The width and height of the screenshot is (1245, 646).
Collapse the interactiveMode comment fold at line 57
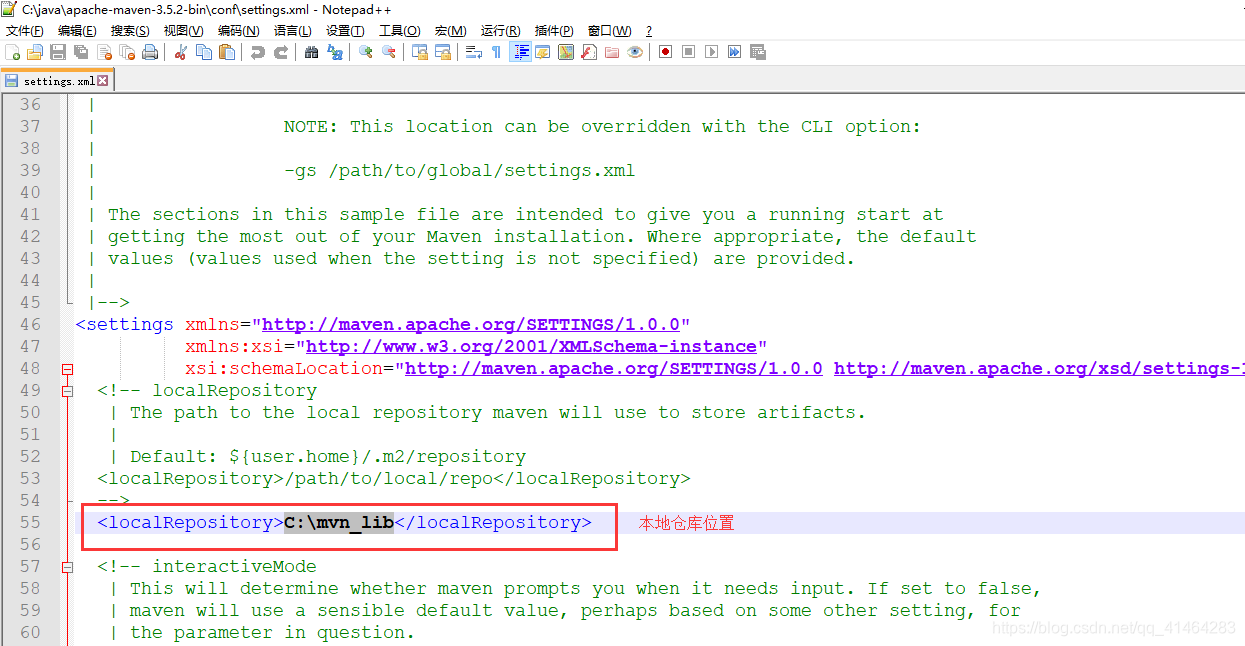68,567
